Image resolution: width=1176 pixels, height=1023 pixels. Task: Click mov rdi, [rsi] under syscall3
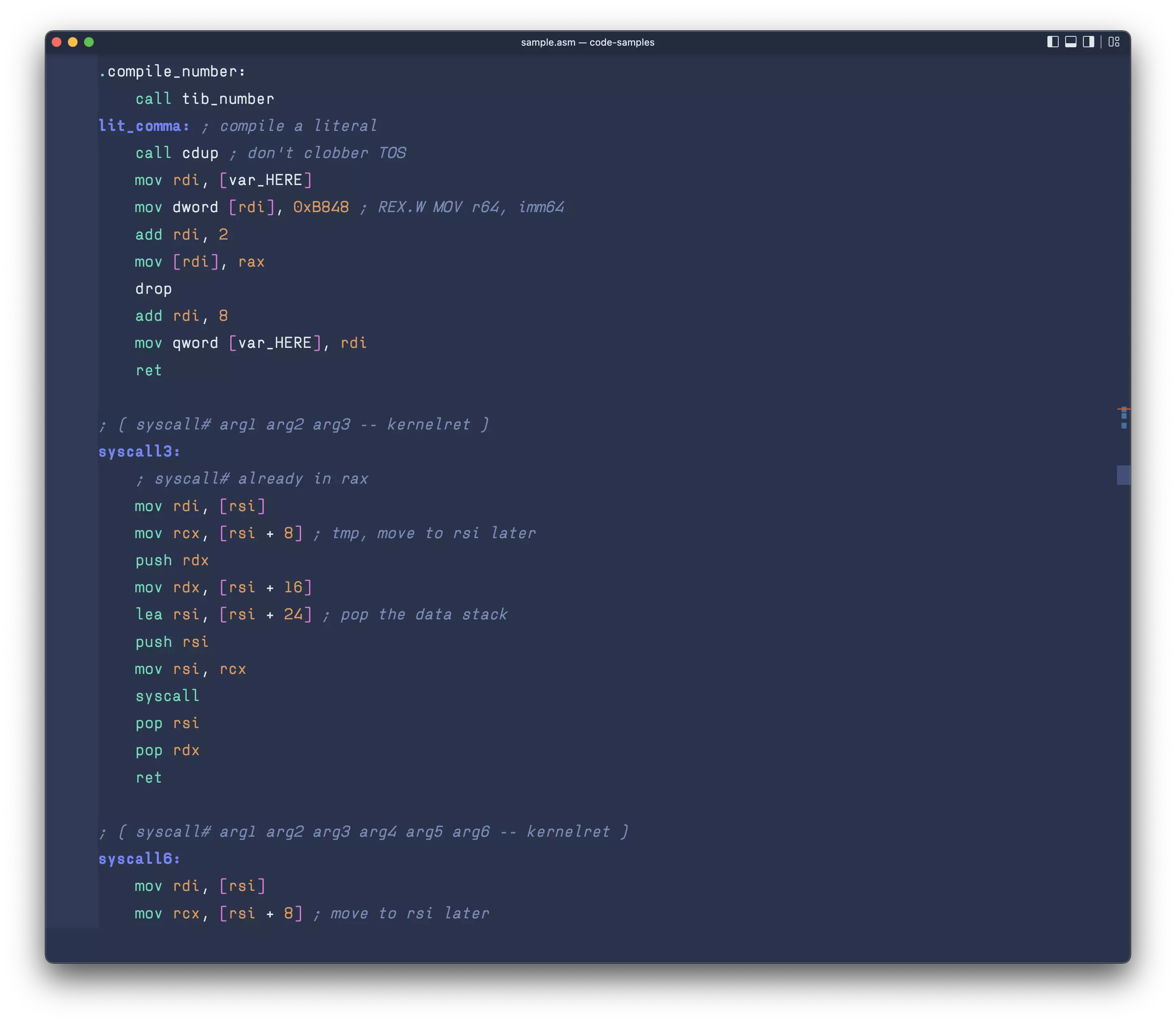(200, 506)
